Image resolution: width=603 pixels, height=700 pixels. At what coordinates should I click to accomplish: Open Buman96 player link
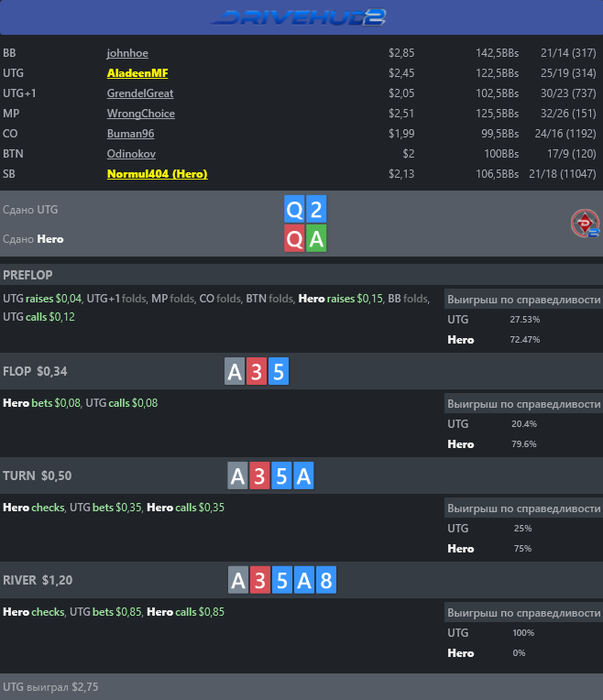130,133
